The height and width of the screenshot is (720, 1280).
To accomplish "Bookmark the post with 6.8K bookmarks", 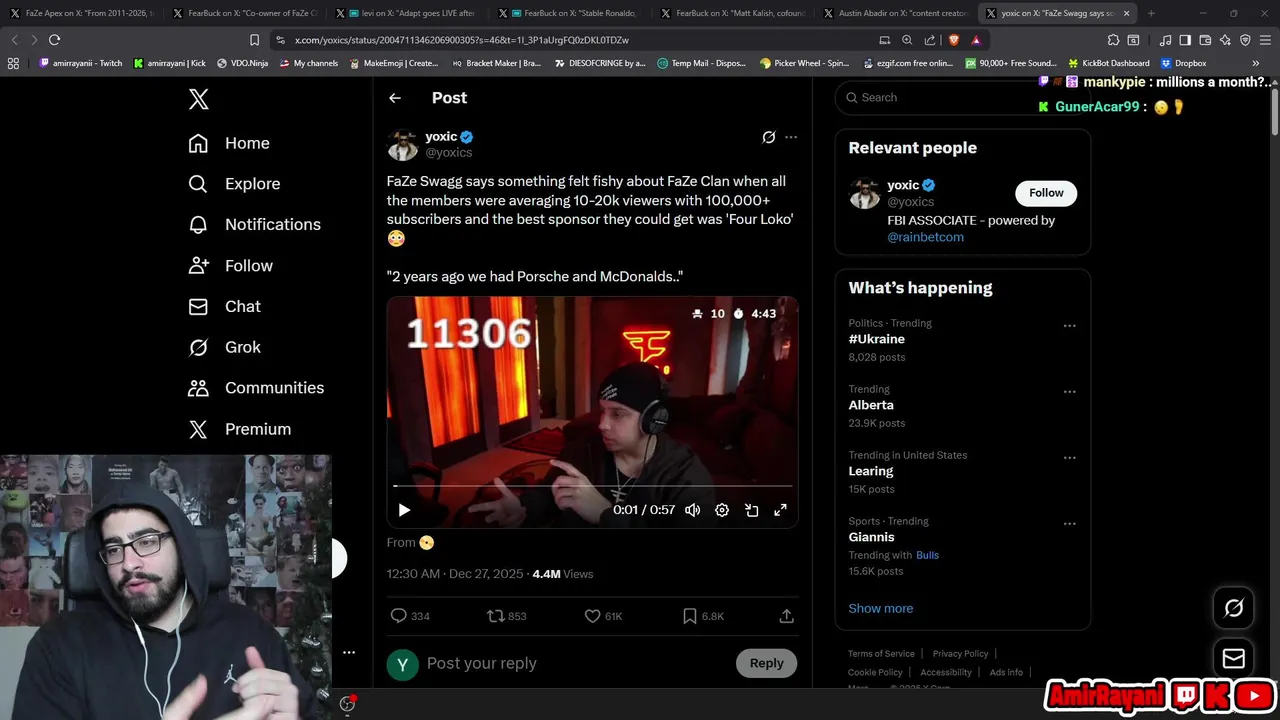I will click(702, 616).
